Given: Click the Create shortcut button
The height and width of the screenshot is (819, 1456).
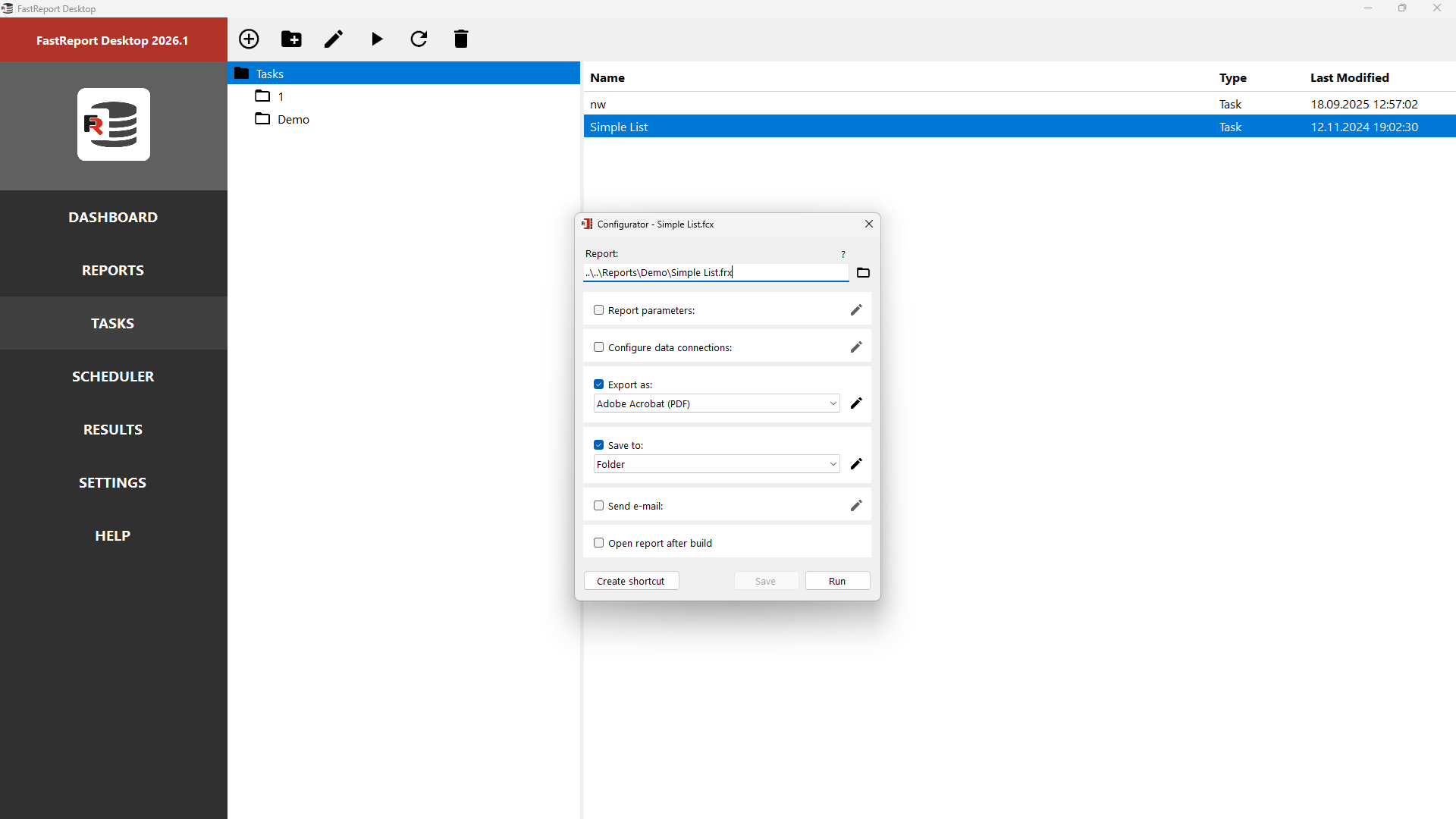Looking at the screenshot, I should (631, 581).
